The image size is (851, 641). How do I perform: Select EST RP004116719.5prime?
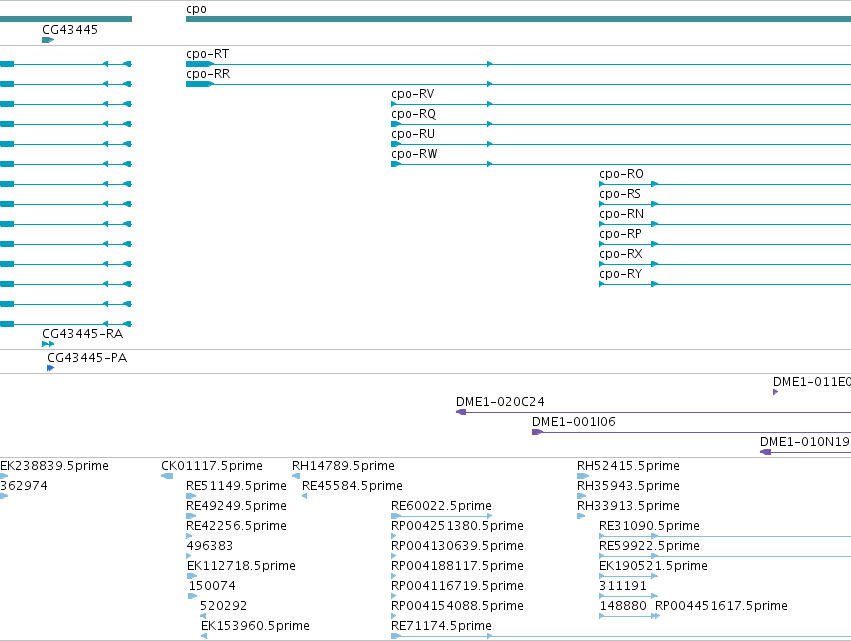click(x=458, y=587)
